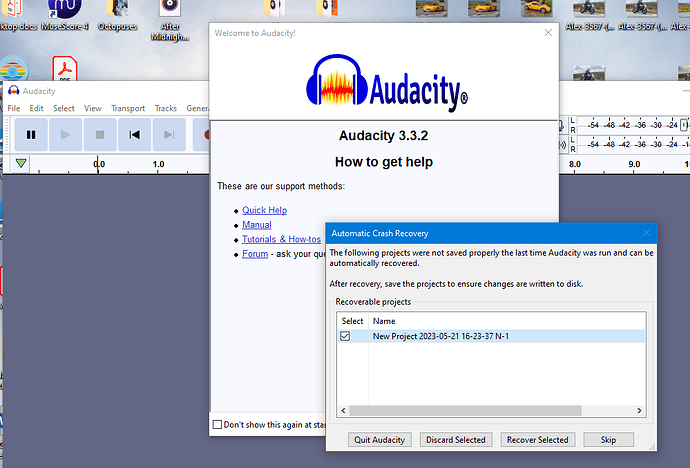
Task: Open the Tracks menu
Action: pyautogui.click(x=166, y=108)
